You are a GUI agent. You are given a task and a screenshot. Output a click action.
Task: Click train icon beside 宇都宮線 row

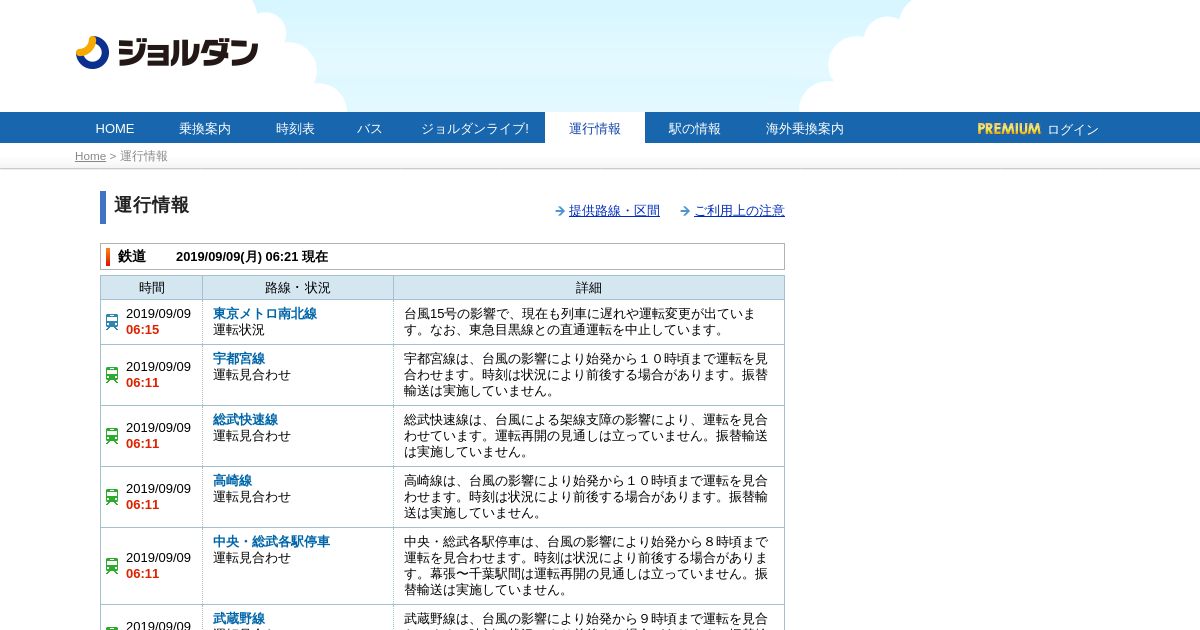point(112,375)
